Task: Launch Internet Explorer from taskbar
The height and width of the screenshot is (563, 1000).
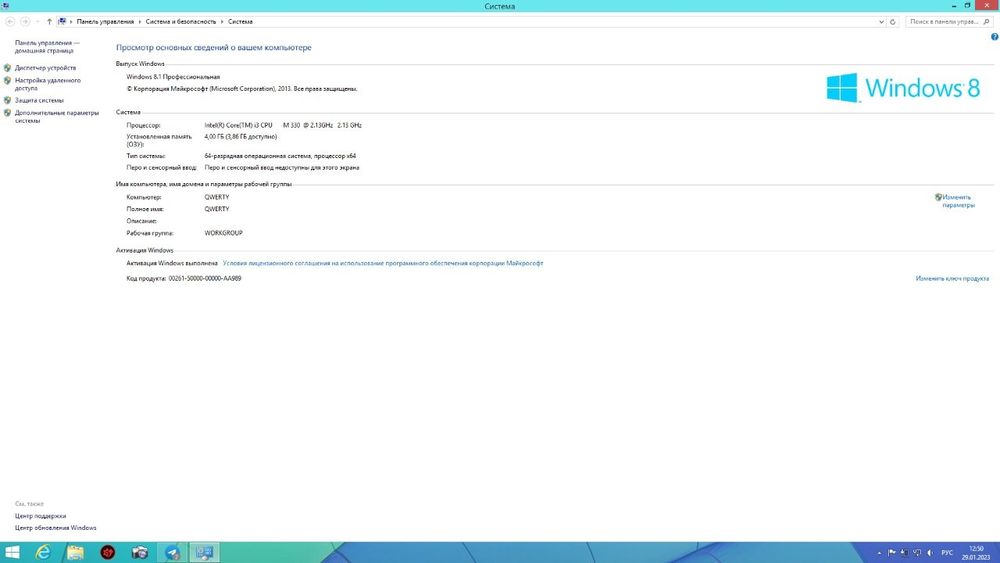Action: coord(43,552)
